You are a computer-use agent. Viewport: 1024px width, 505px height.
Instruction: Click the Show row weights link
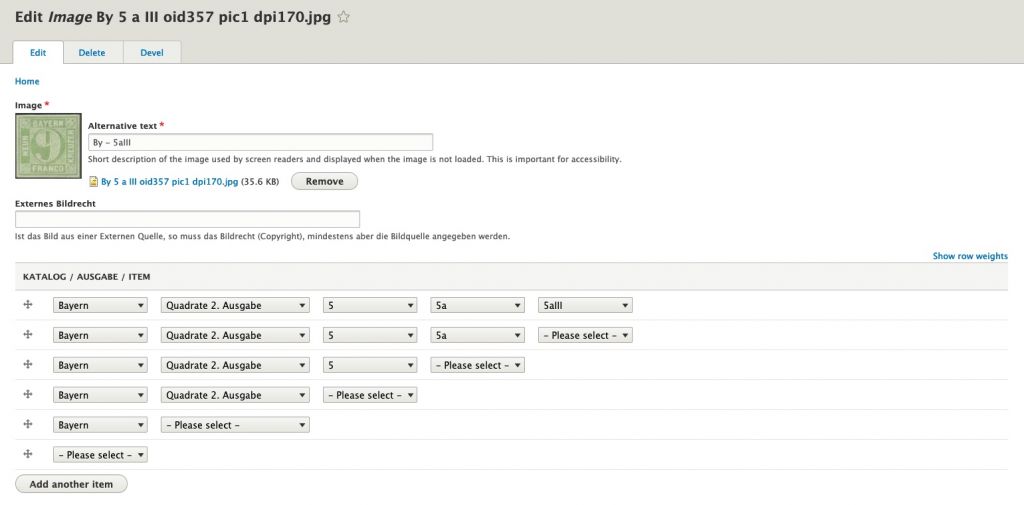pos(970,256)
